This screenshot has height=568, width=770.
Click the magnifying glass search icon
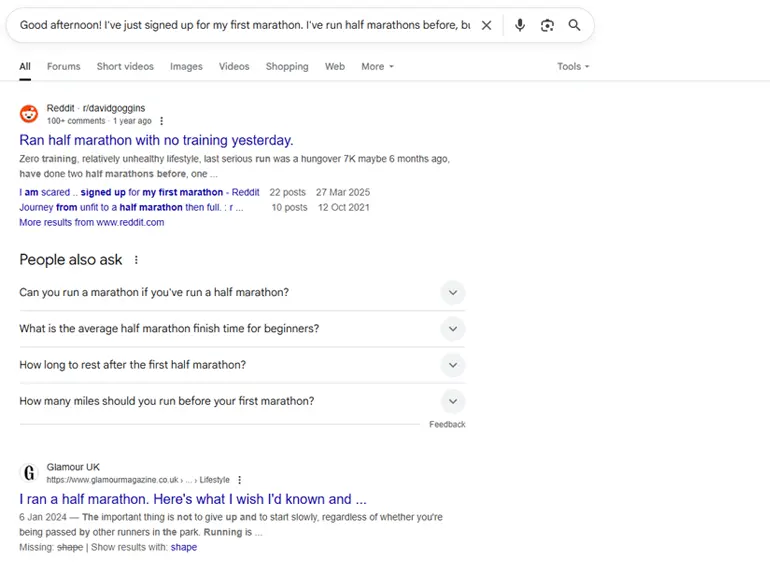[574, 25]
